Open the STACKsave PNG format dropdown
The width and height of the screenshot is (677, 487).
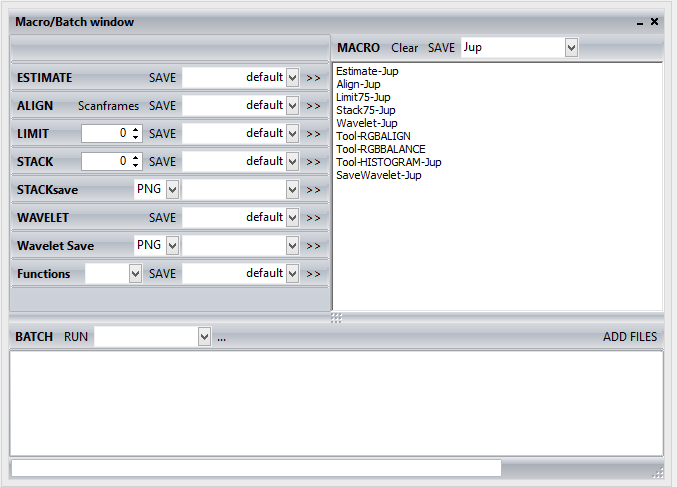click(172, 190)
